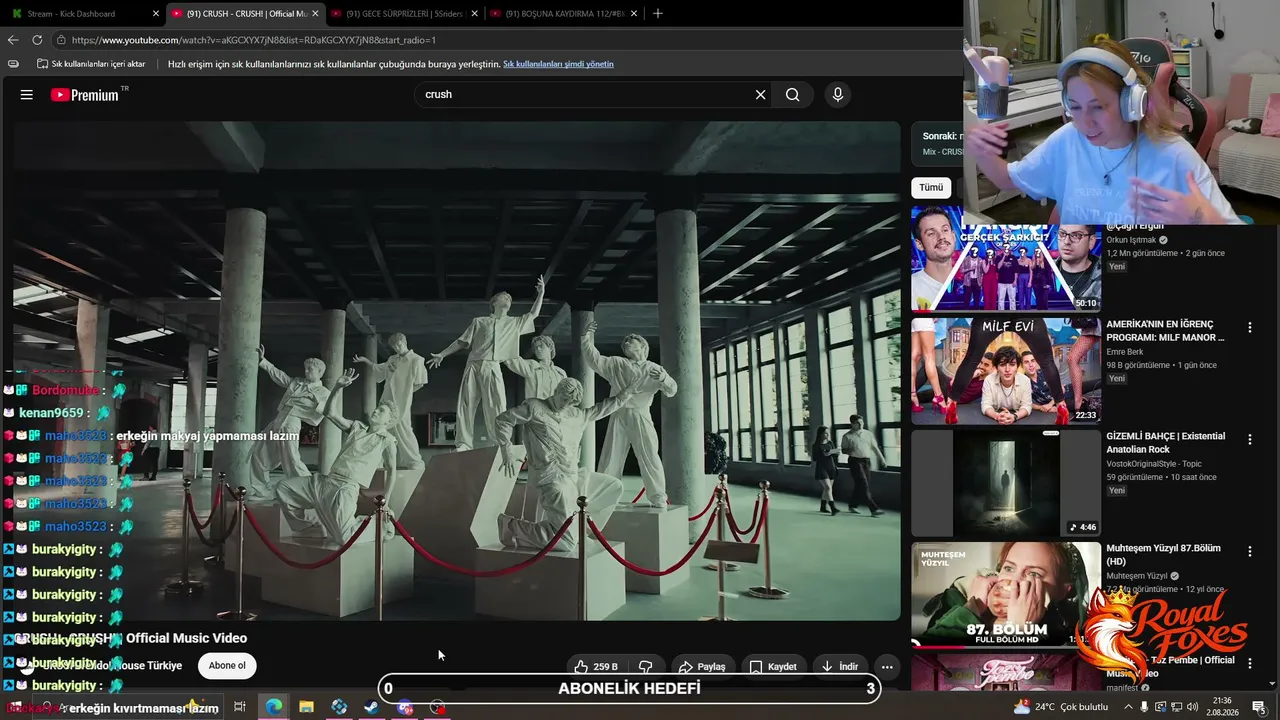Open 'Muhteşem Yüzyıl 87.Bölüm (HD)' title

1163,555
